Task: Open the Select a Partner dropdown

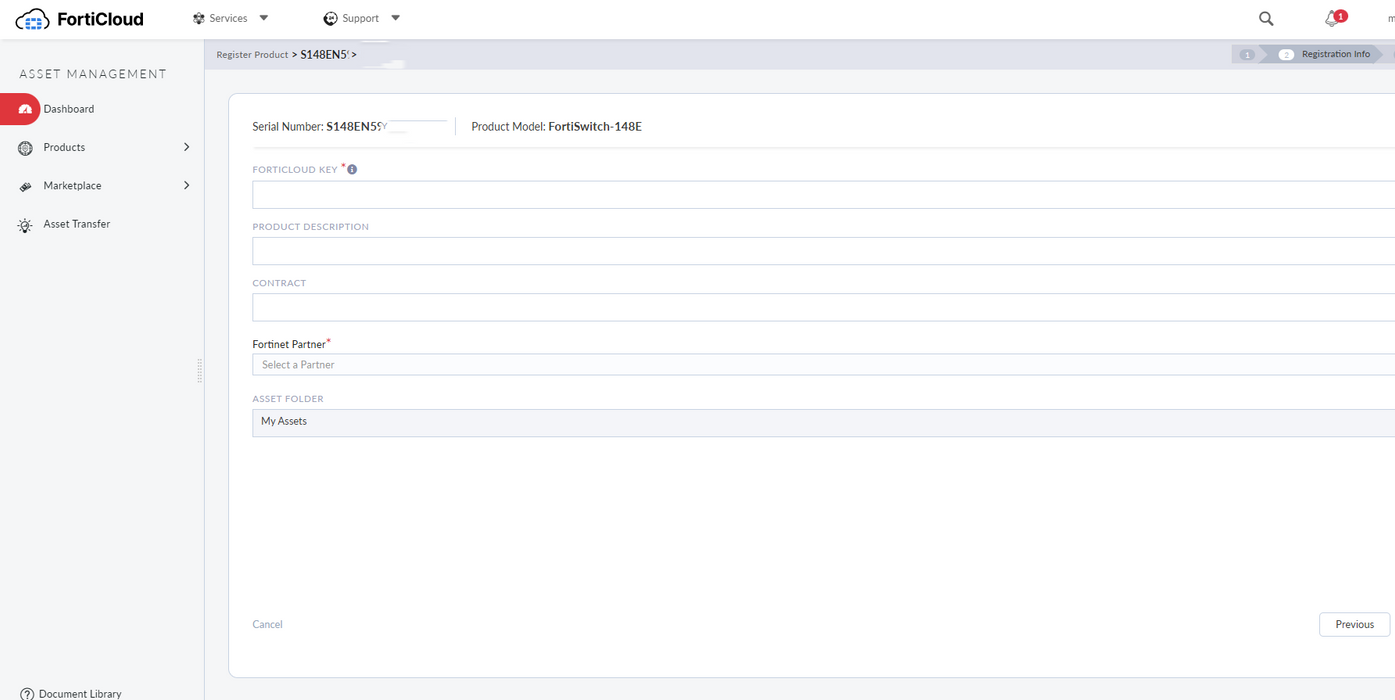Action: click(x=823, y=365)
